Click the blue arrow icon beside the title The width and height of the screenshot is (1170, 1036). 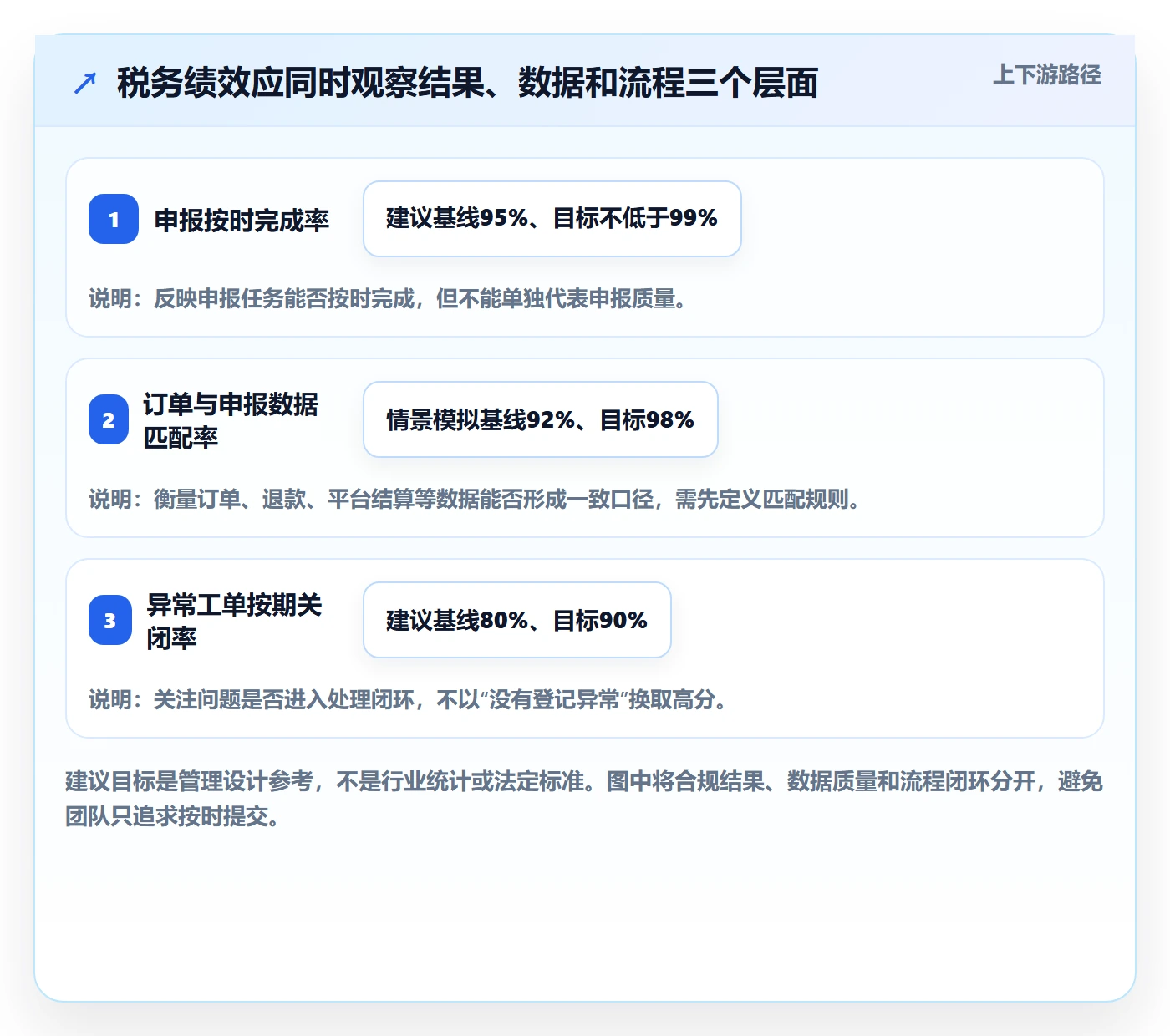85,83
